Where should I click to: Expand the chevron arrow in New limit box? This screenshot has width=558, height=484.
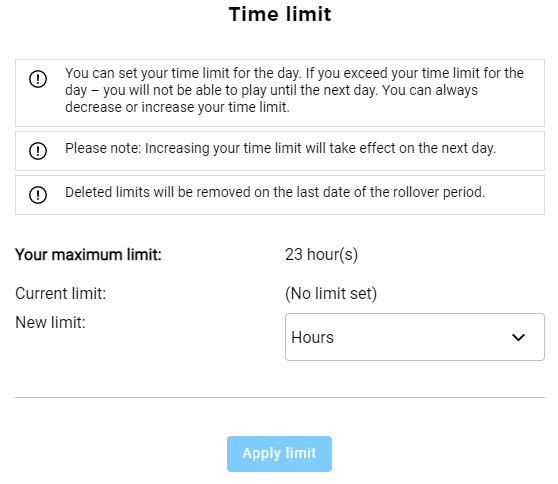tap(518, 337)
